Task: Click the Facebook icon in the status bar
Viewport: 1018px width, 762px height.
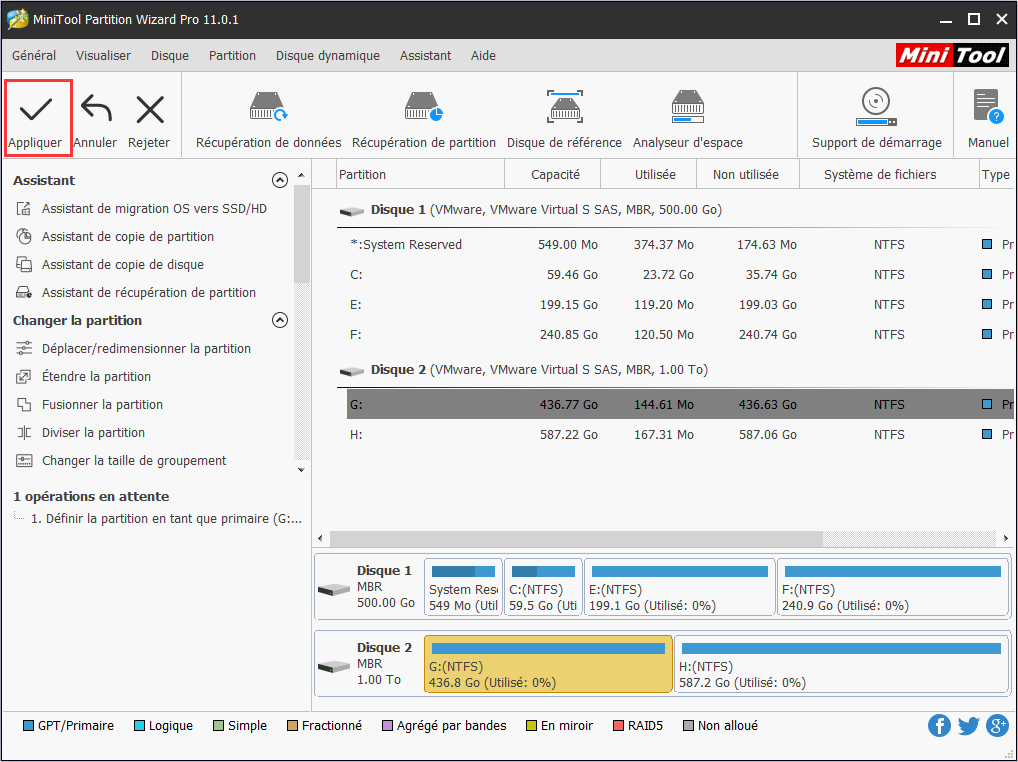Action: point(939,725)
